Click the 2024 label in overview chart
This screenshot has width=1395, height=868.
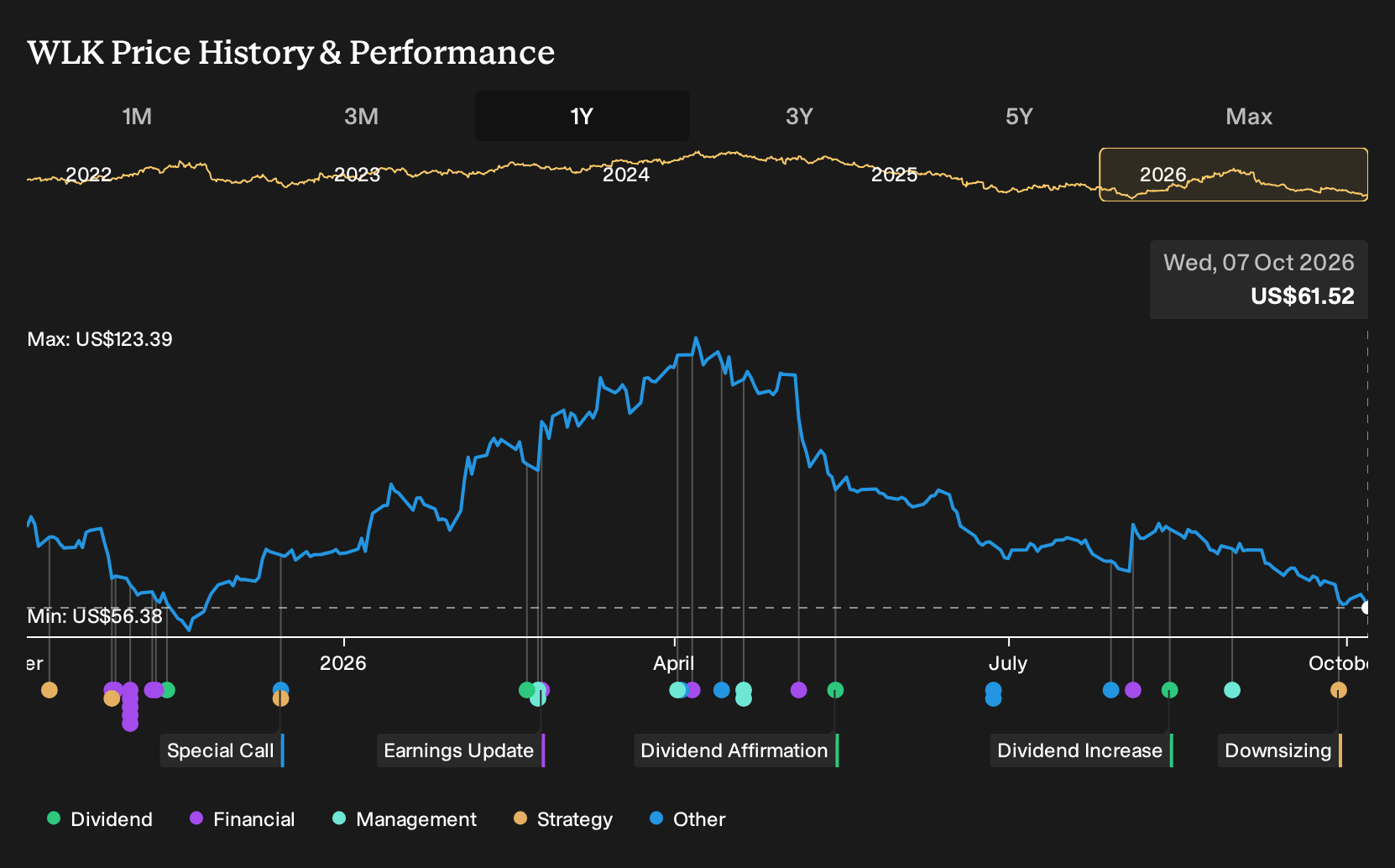(626, 175)
